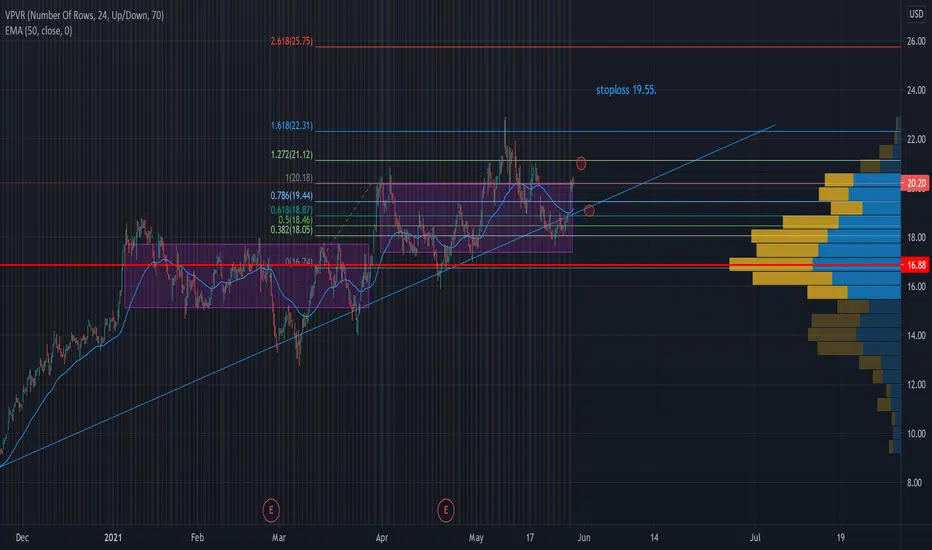
Task: Select the 'stoploss 19.55.' text annotation
Action: (x=626, y=90)
